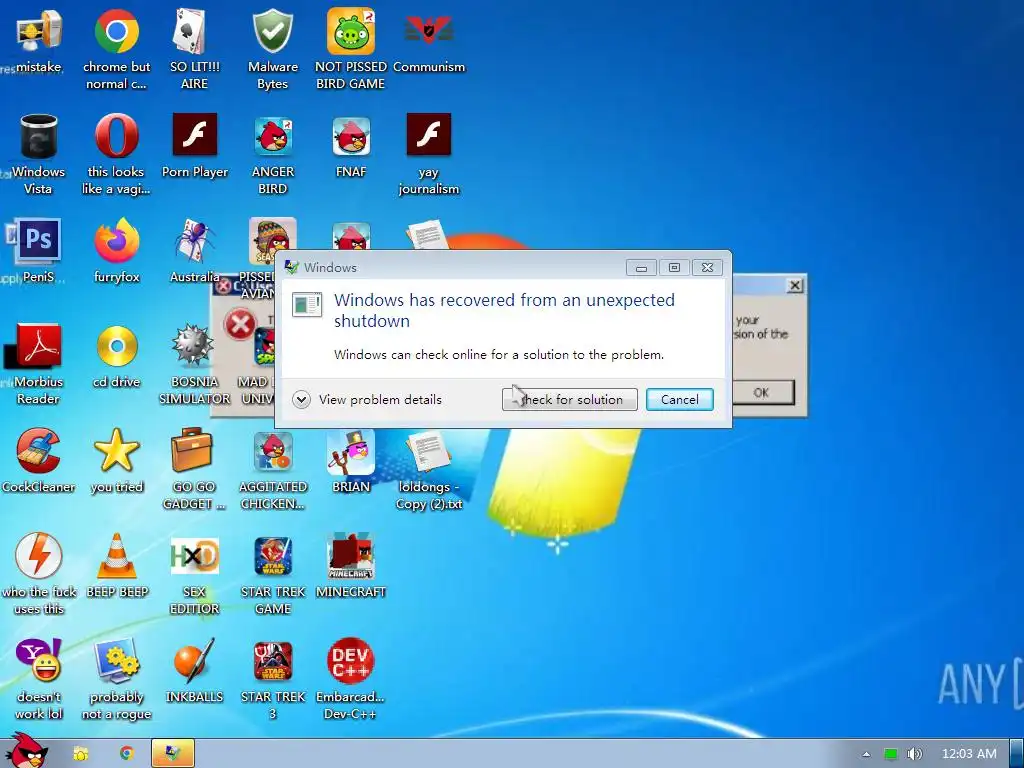The image size is (1024, 768).
Task: Maximize the Windows recovery dialog
Action: pyautogui.click(x=675, y=268)
